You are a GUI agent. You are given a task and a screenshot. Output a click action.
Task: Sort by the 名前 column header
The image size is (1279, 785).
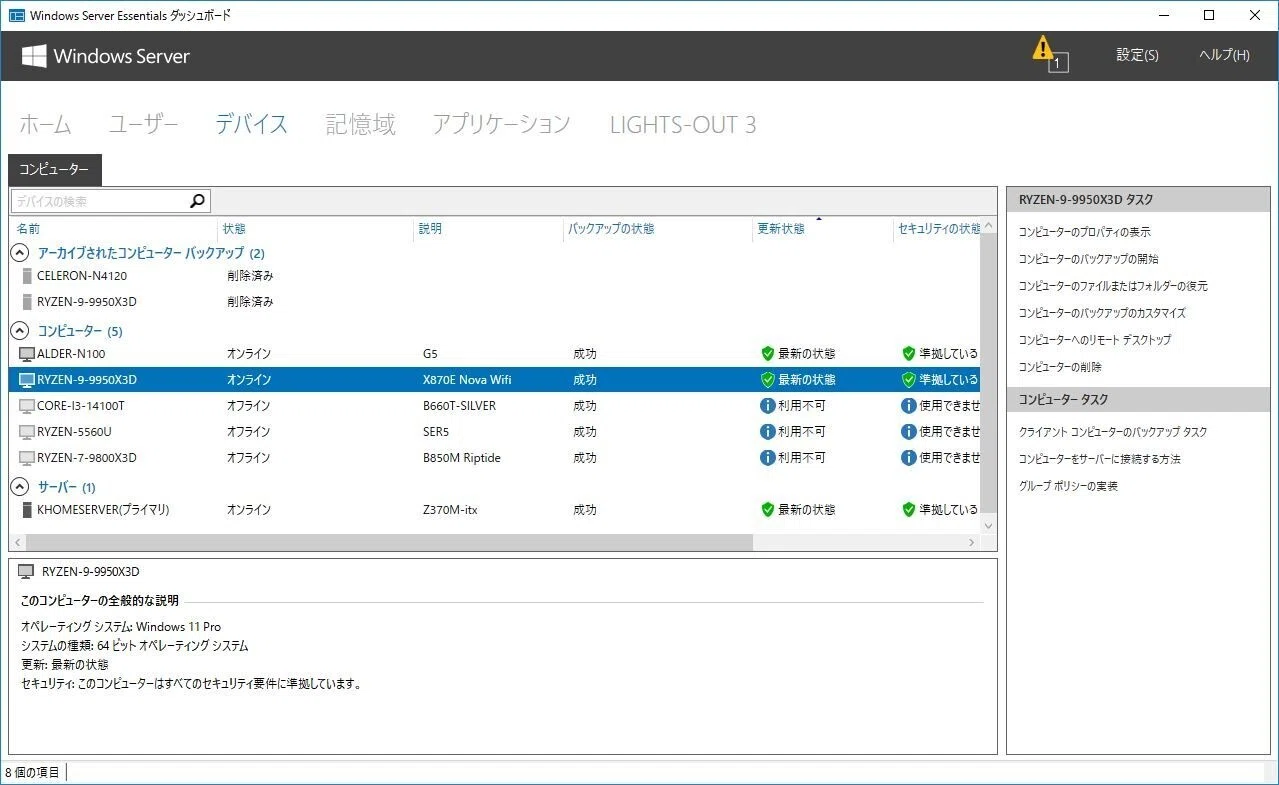[x=28, y=229]
